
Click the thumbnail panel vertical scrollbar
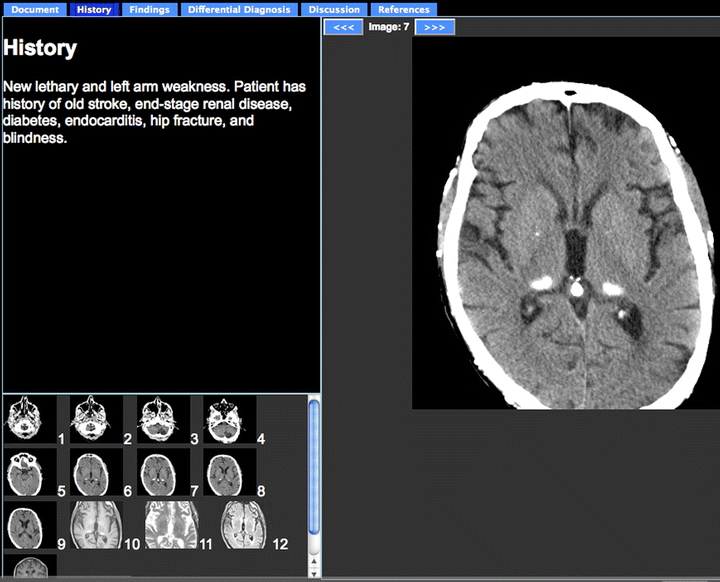[313, 470]
